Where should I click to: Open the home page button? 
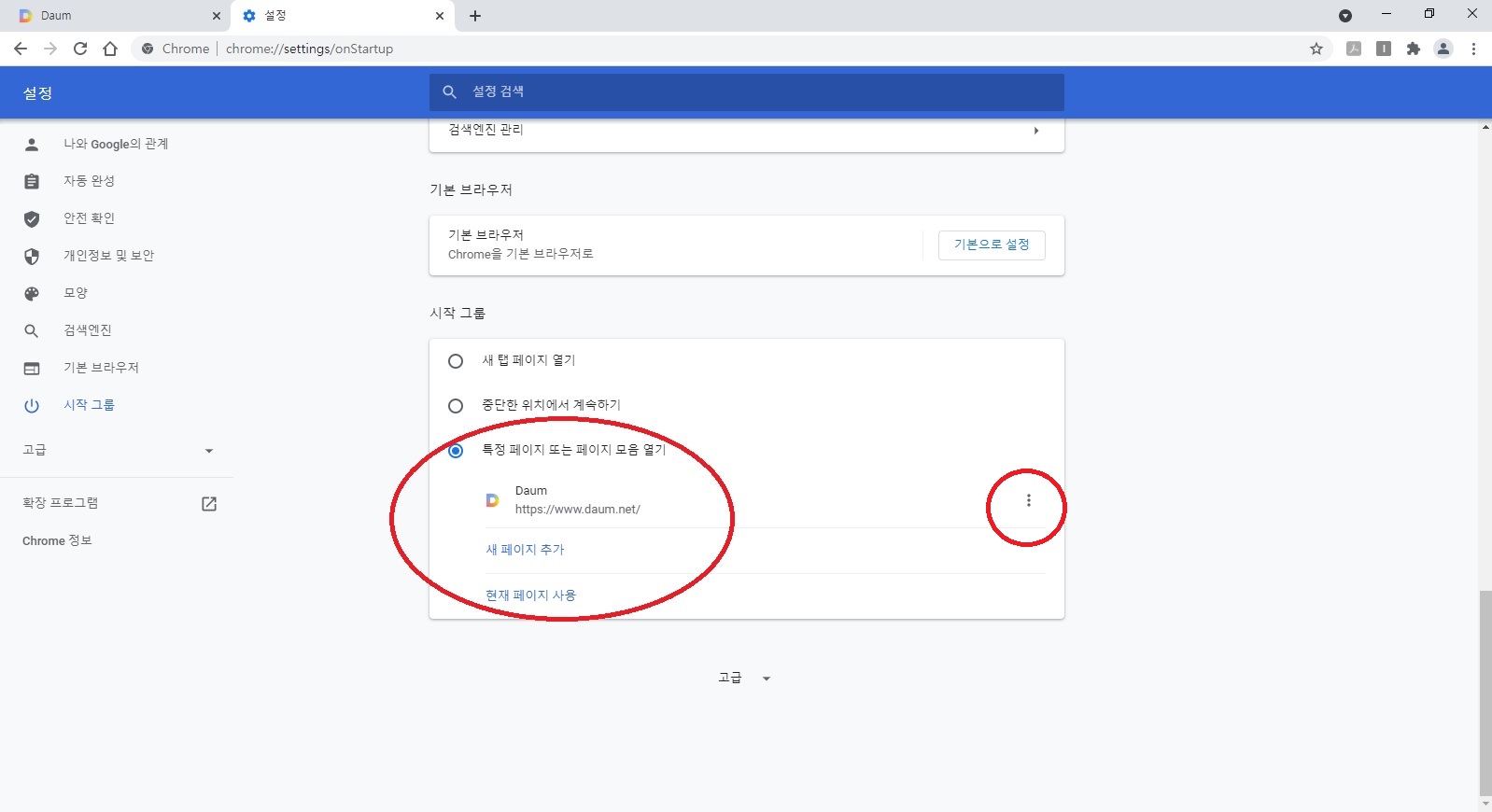tap(110, 49)
